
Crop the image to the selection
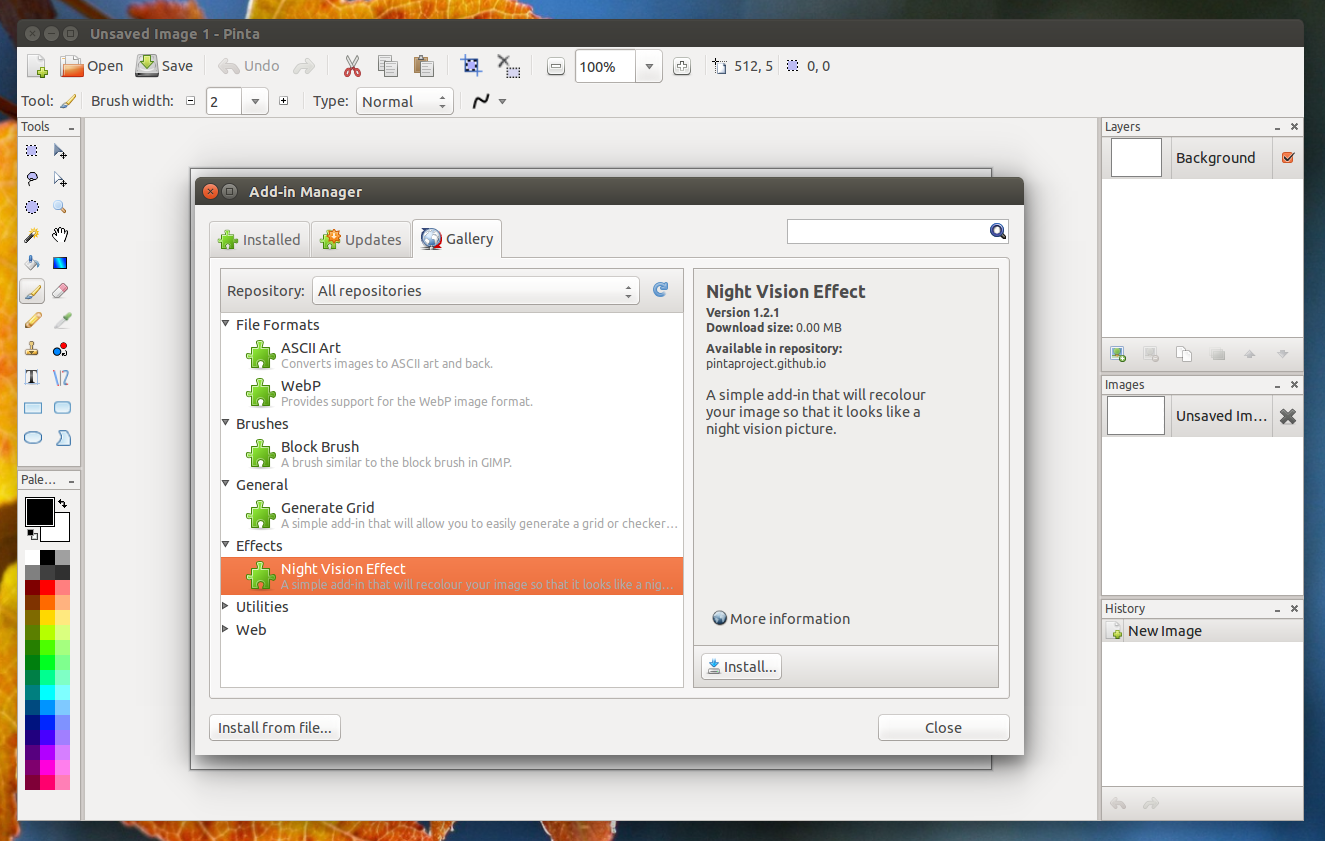[x=471, y=66]
